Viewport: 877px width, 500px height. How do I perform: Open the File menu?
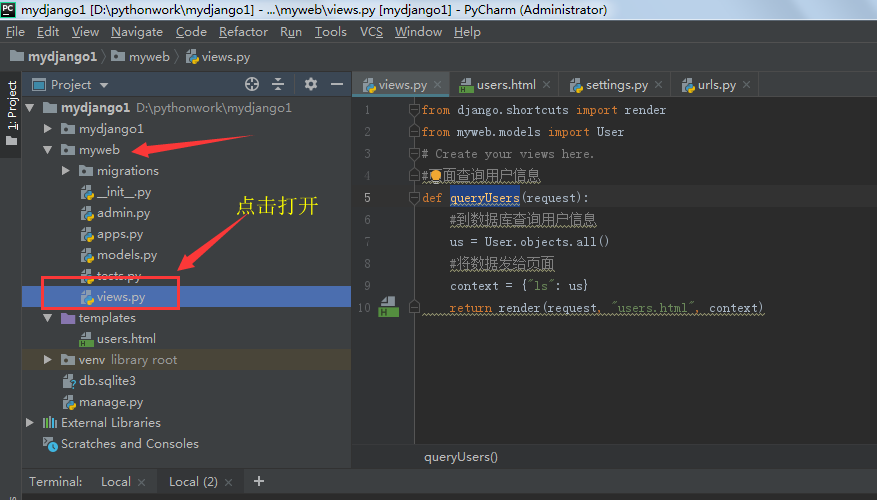15,32
